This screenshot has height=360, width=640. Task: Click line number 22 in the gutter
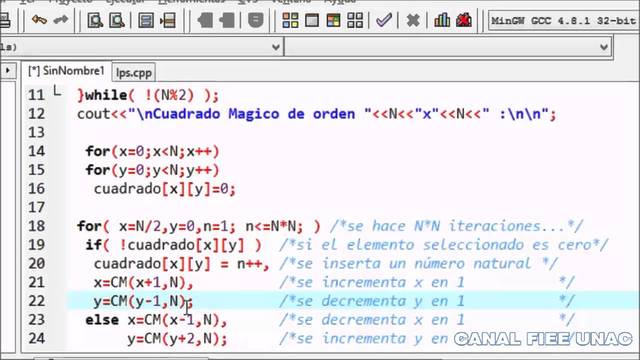pos(36,301)
